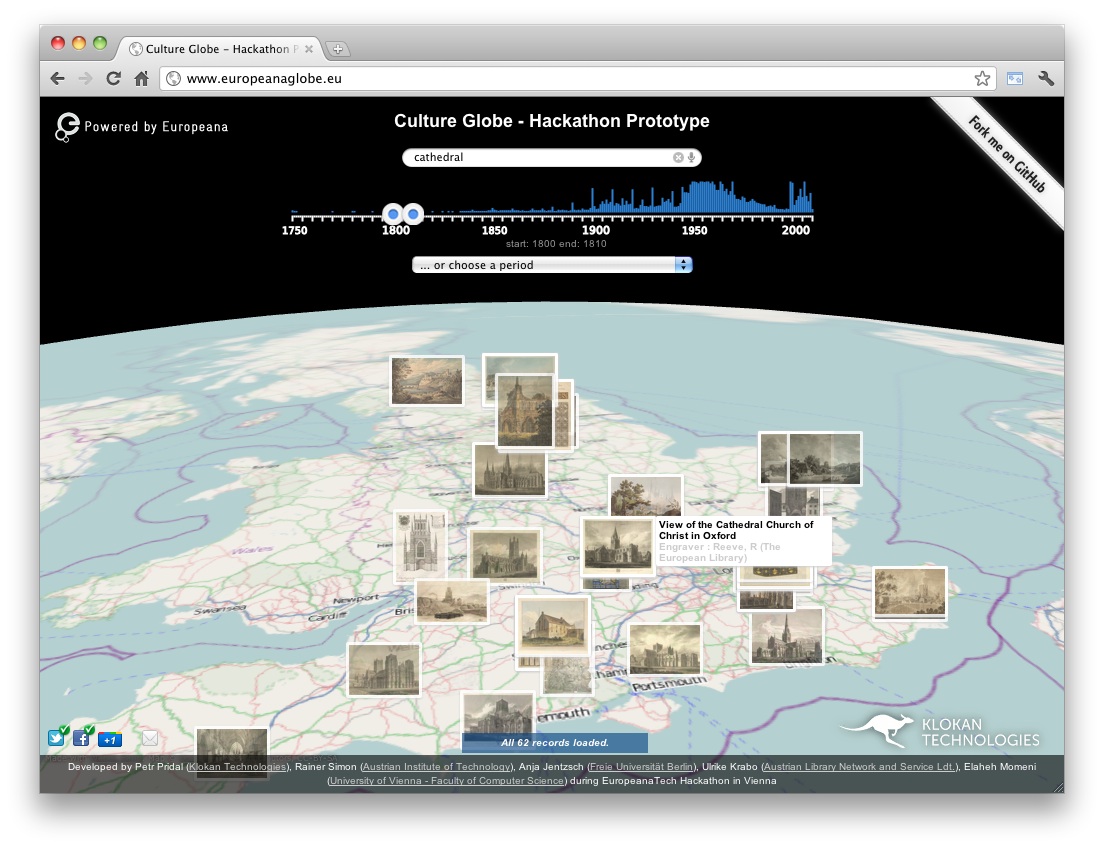Click the Facebook share icon
The width and height of the screenshot is (1104, 848).
pos(82,739)
